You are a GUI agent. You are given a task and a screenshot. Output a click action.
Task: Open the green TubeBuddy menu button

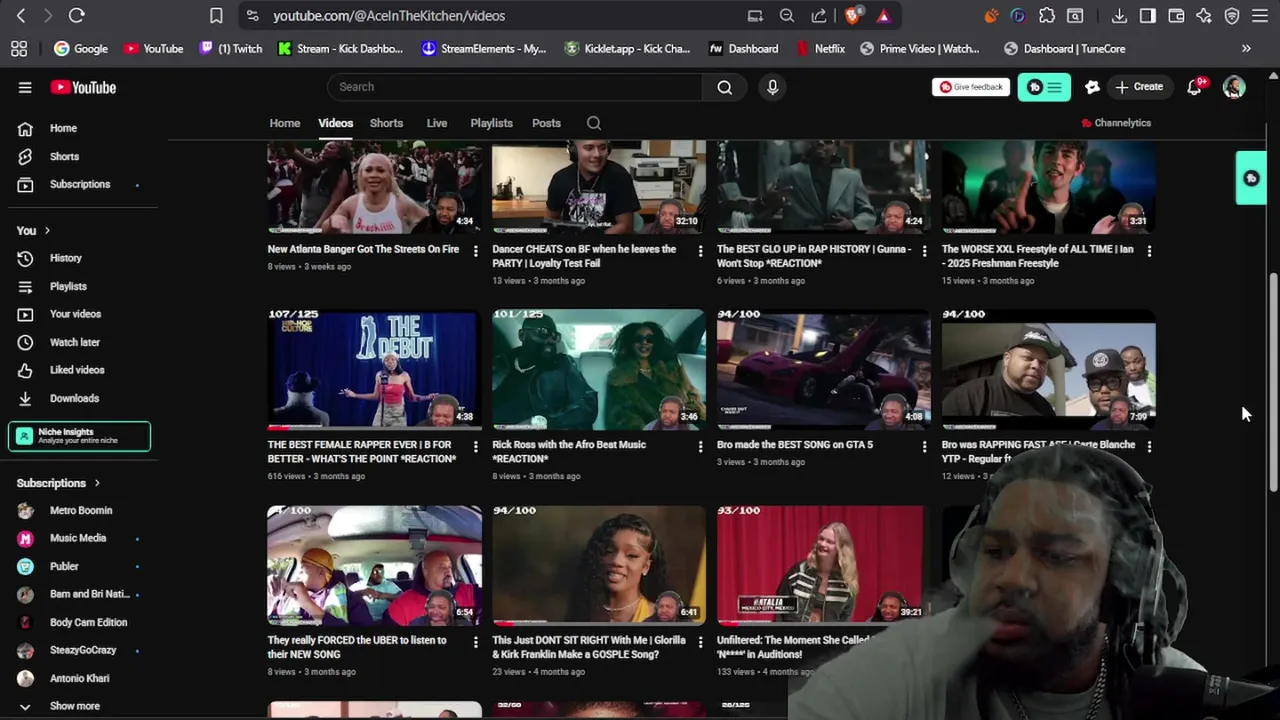tap(1044, 87)
